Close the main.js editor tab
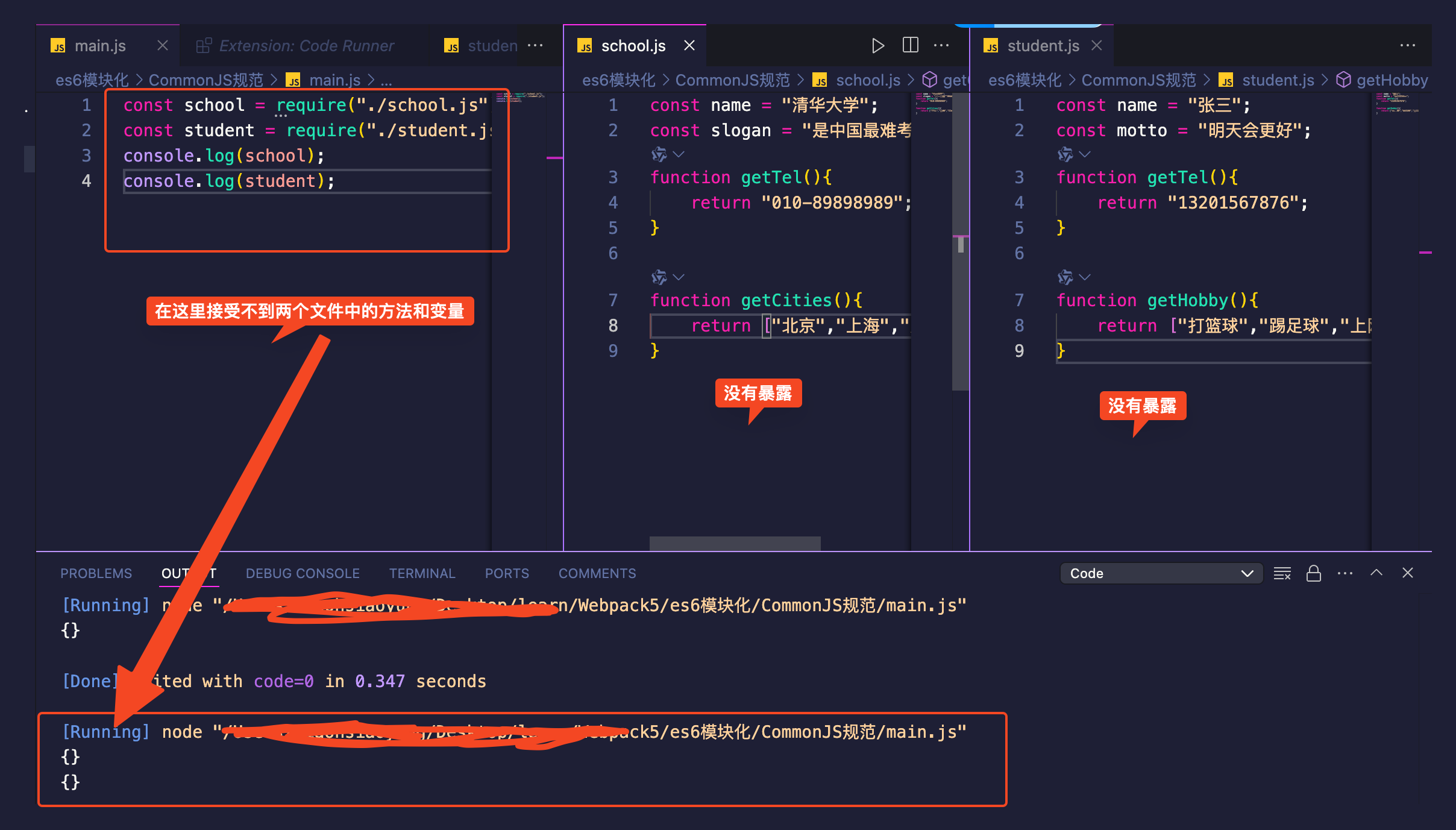Viewport: 1456px width, 830px height. tap(162, 46)
